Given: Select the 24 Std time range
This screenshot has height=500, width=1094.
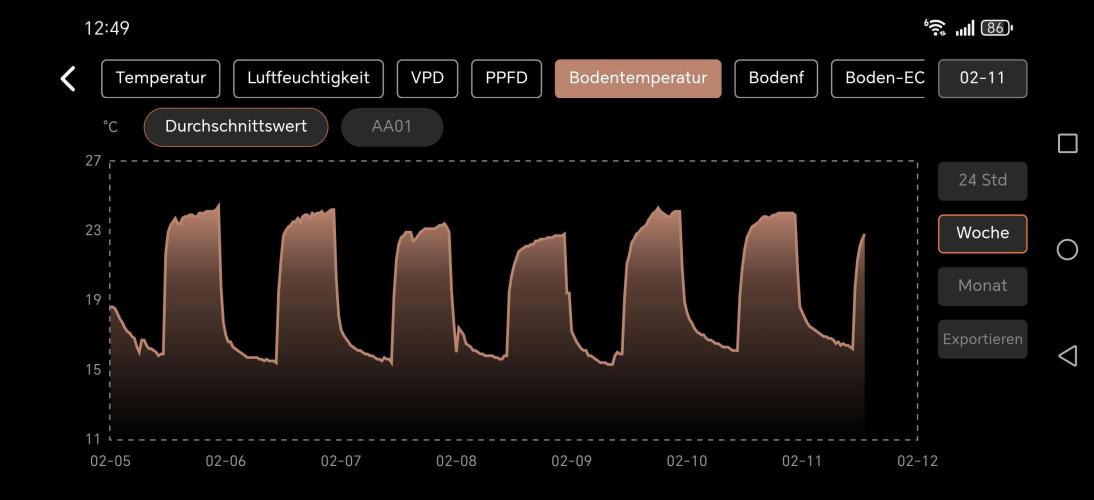Looking at the screenshot, I should (982, 181).
